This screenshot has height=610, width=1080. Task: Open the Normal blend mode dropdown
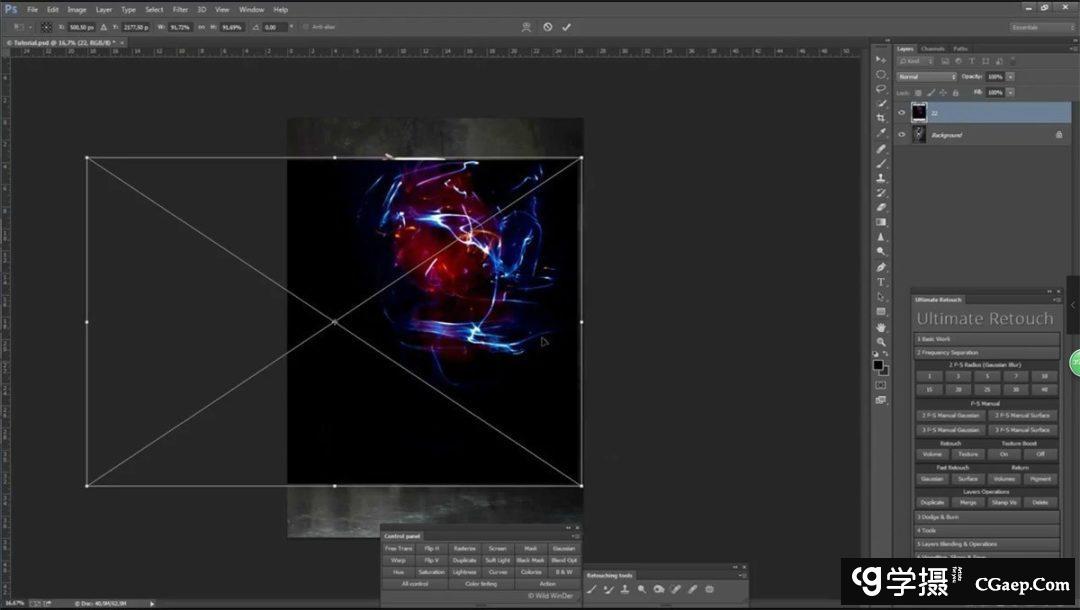(x=927, y=77)
